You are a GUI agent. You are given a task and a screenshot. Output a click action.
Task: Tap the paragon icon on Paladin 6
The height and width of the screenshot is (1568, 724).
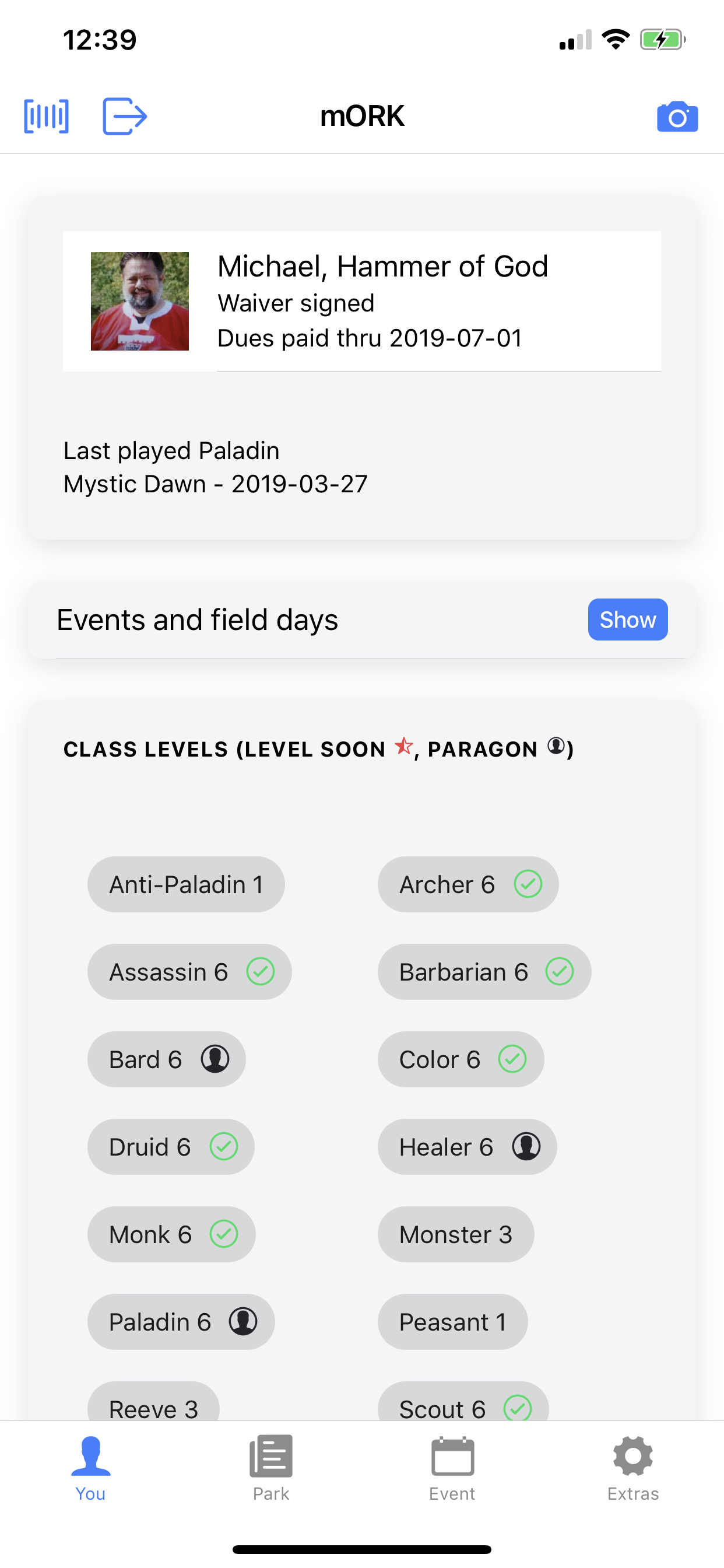click(x=243, y=1321)
